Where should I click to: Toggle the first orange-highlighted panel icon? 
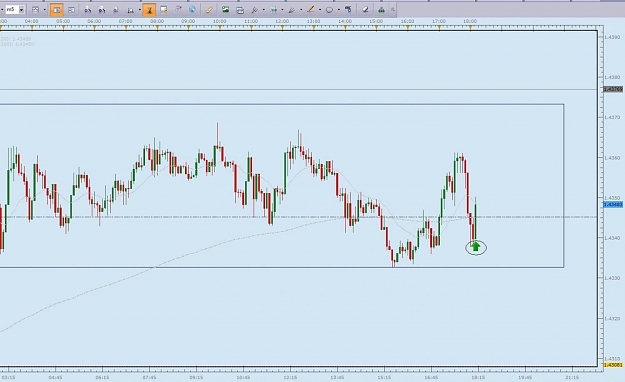[57, 10]
